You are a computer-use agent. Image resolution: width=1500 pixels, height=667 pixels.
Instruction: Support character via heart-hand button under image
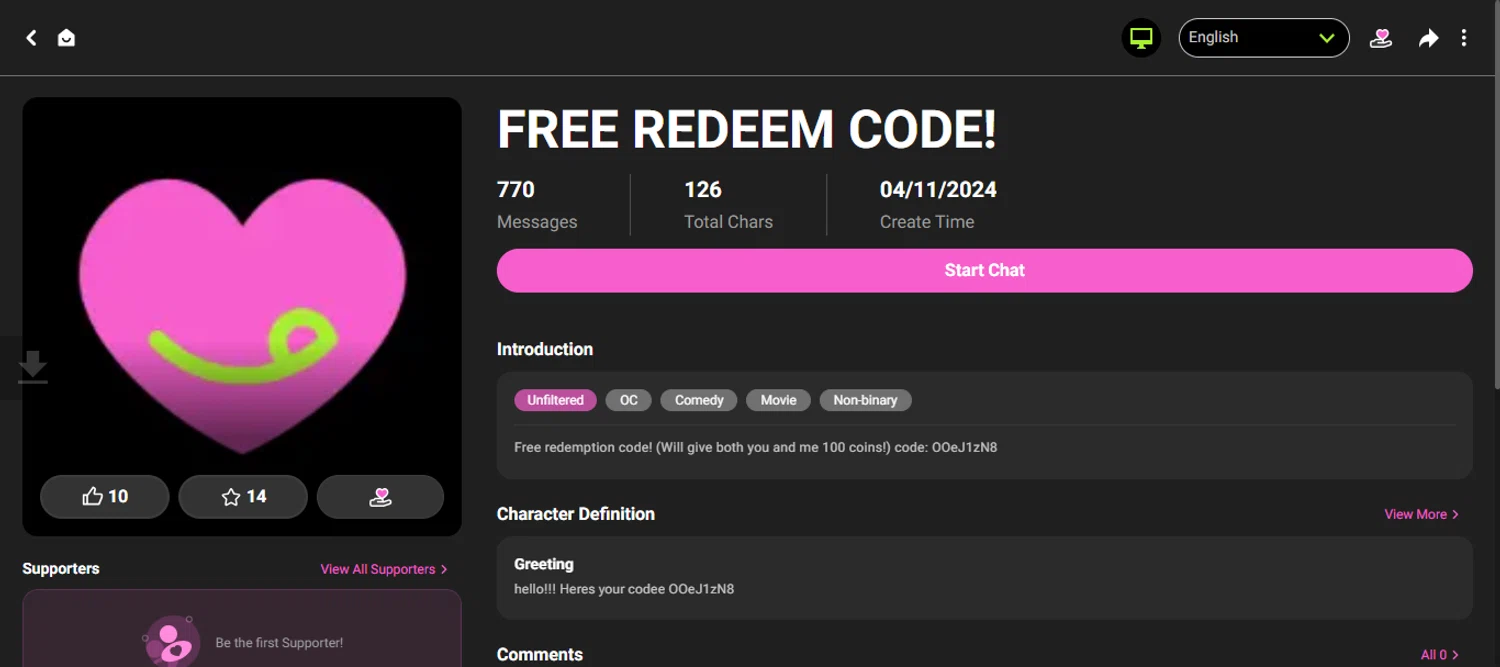380,496
